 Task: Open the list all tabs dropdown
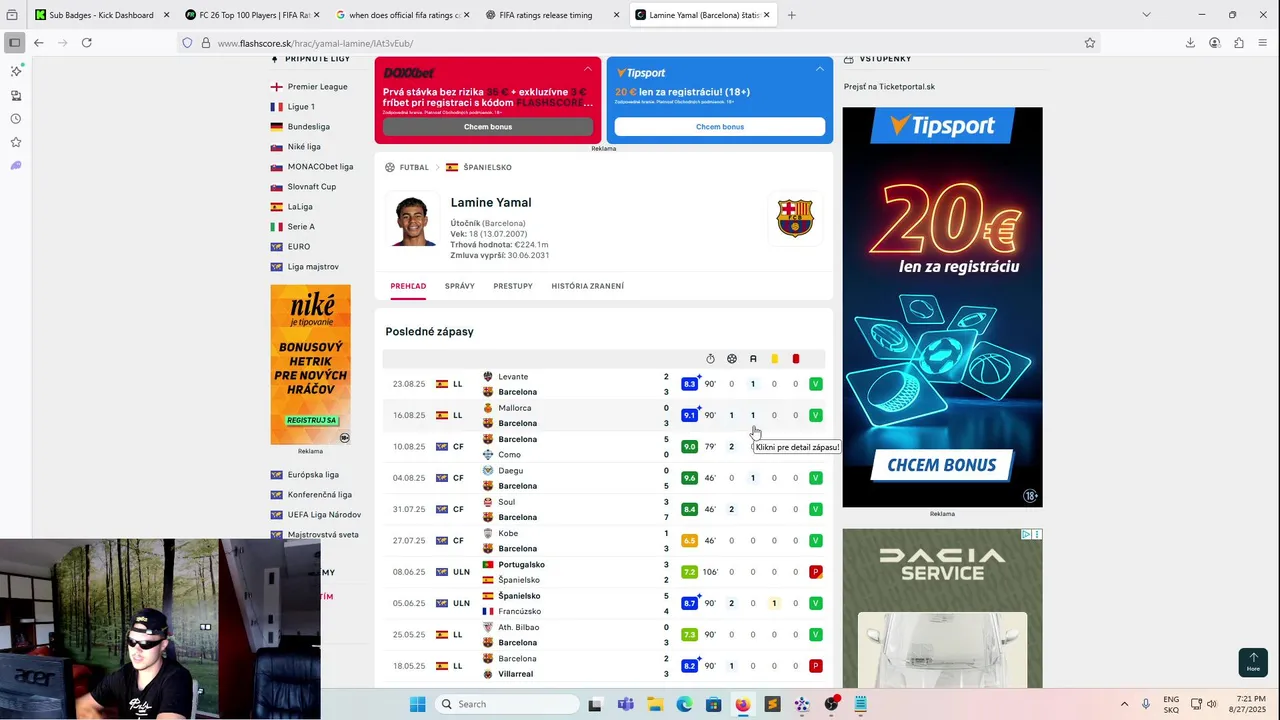coord(1146,15)
